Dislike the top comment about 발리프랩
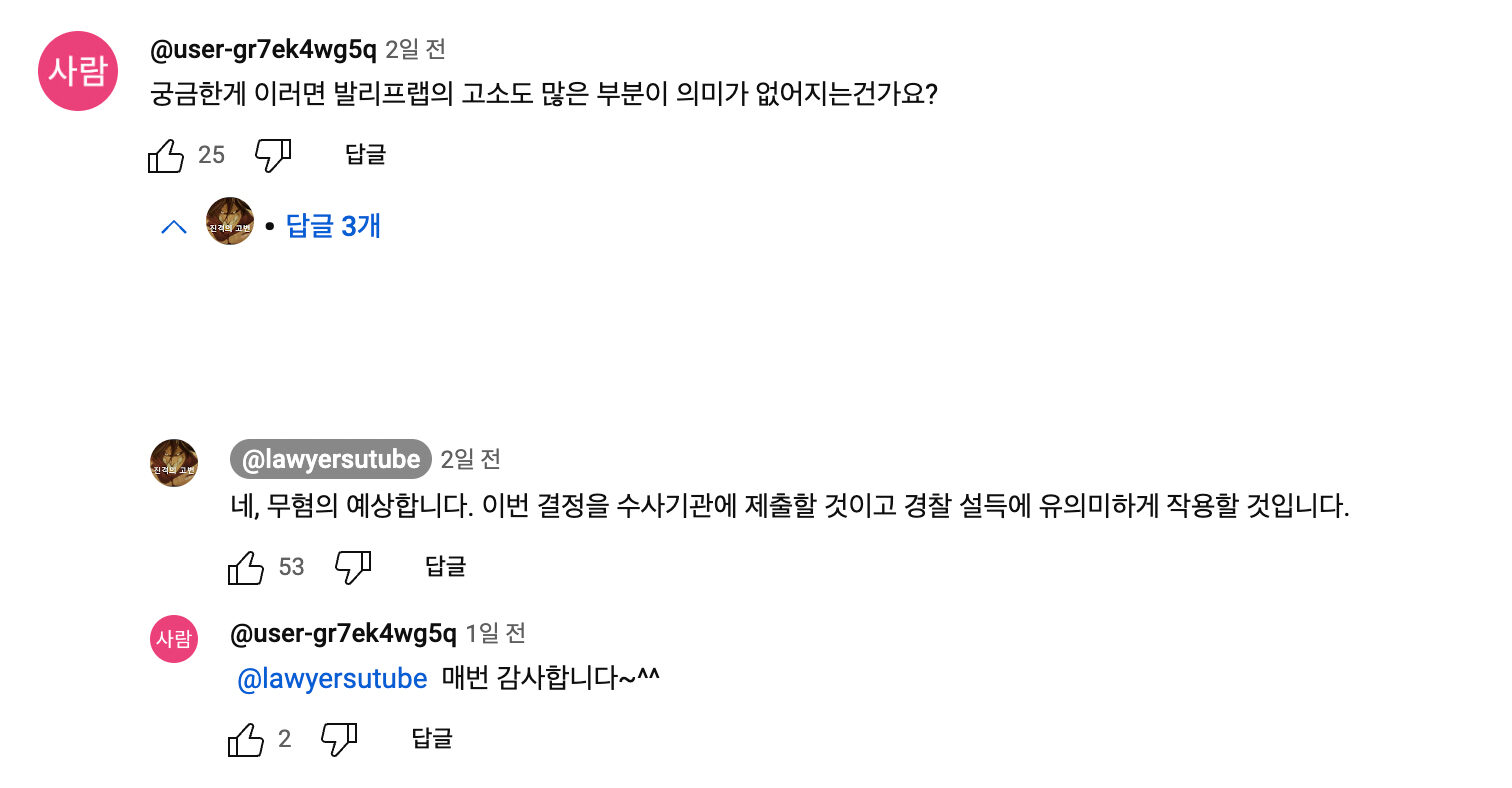 pyautogui.click(x=273, y=155)
